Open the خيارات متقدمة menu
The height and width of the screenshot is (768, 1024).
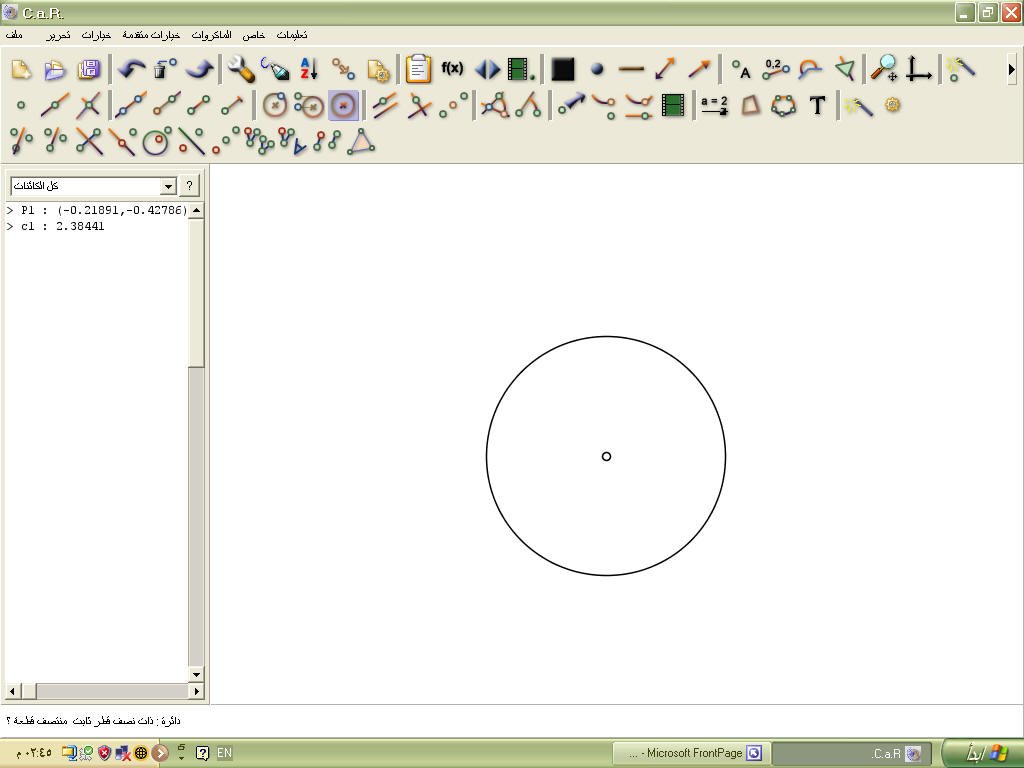[151, 35]
